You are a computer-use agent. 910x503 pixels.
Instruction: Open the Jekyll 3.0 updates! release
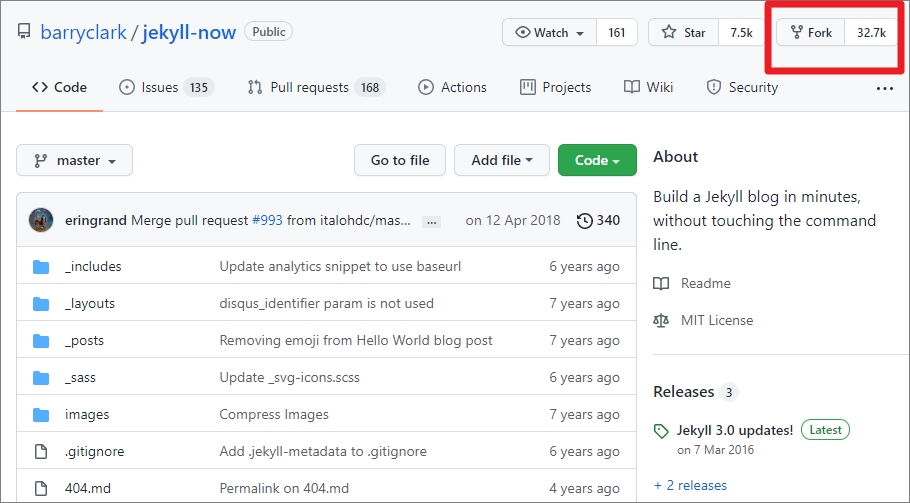point(735,430)
